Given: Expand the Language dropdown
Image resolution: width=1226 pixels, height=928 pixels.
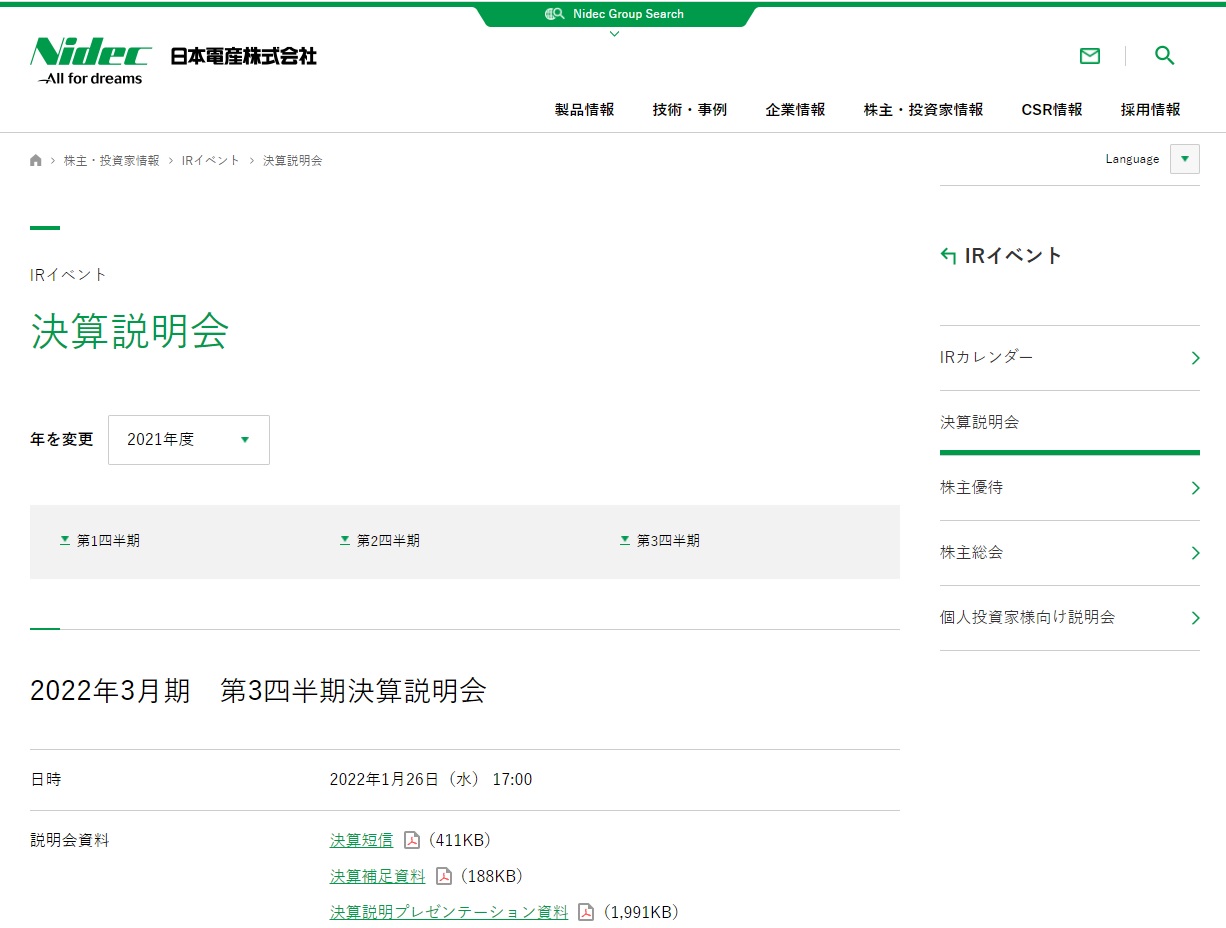Looking at the screenshot, I should click(1184, 159).
